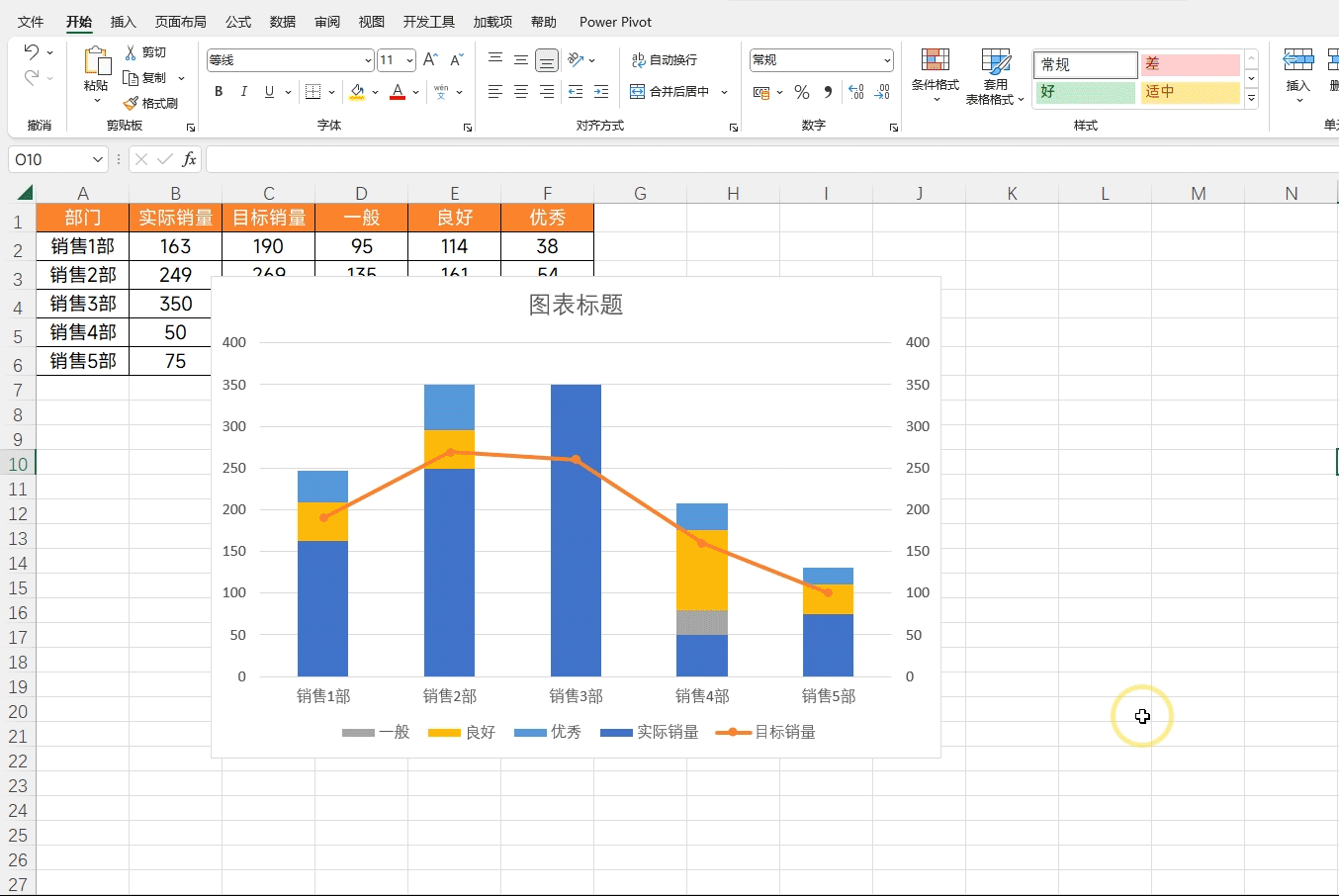Apply the 好 (Good) cell style
Screen dimensions: 1339x896
[x=1086, y=92]
